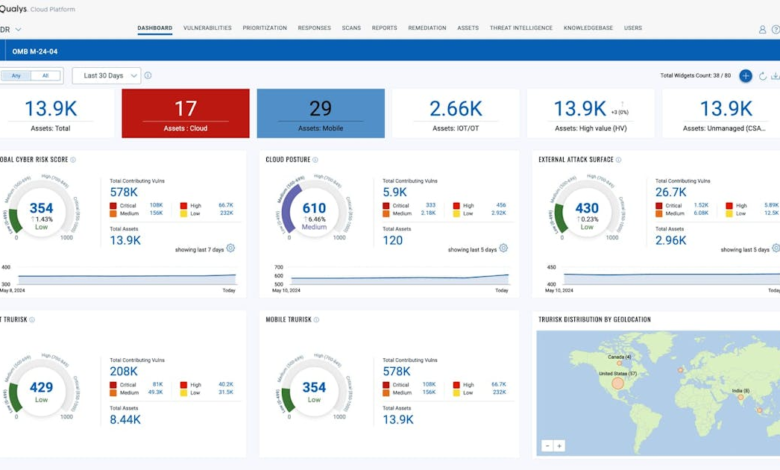
Task: Open settings gear for showing last 7 days
Action: [x=230, y=248]
